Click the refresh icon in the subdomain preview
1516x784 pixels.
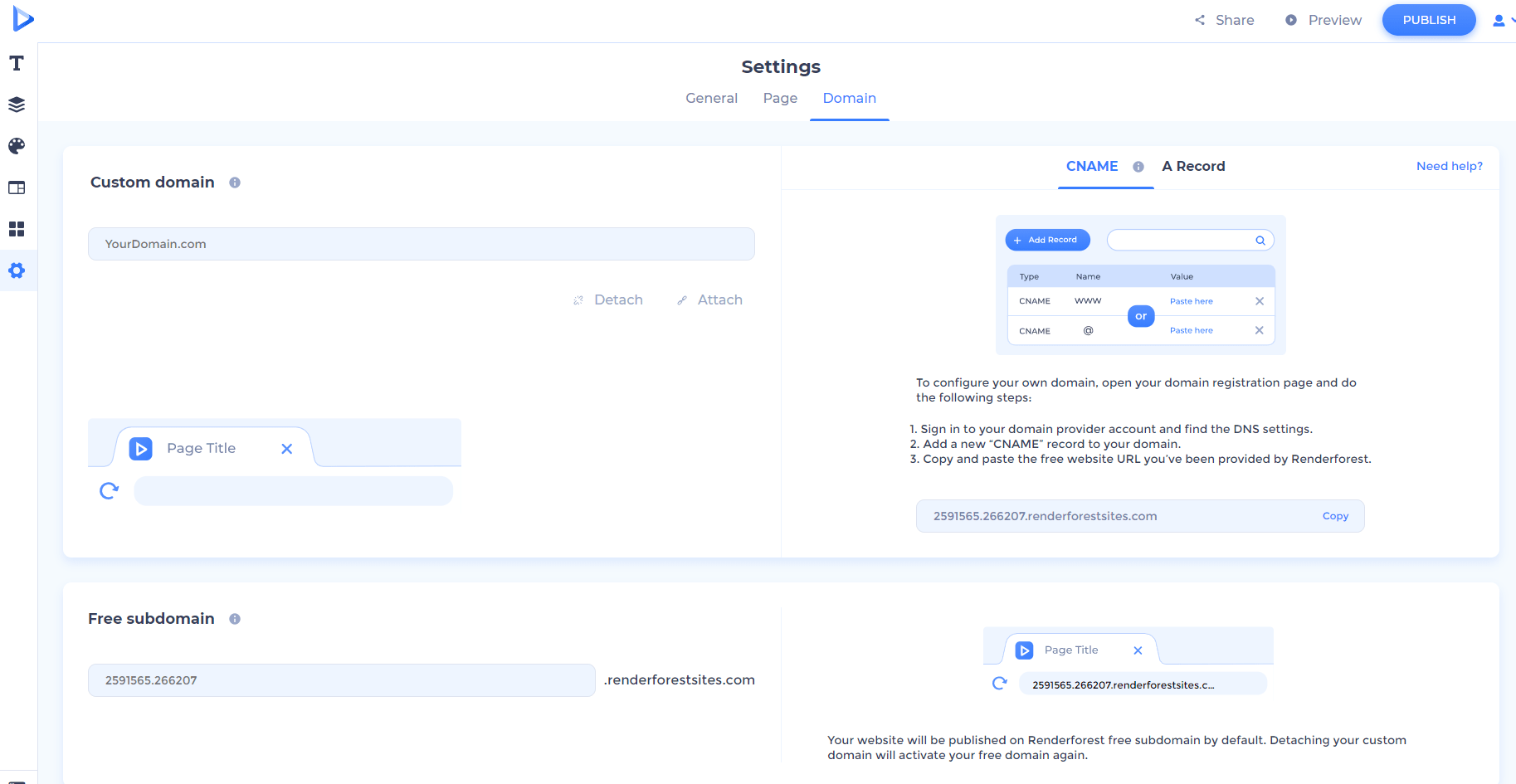tap(999, 683)
